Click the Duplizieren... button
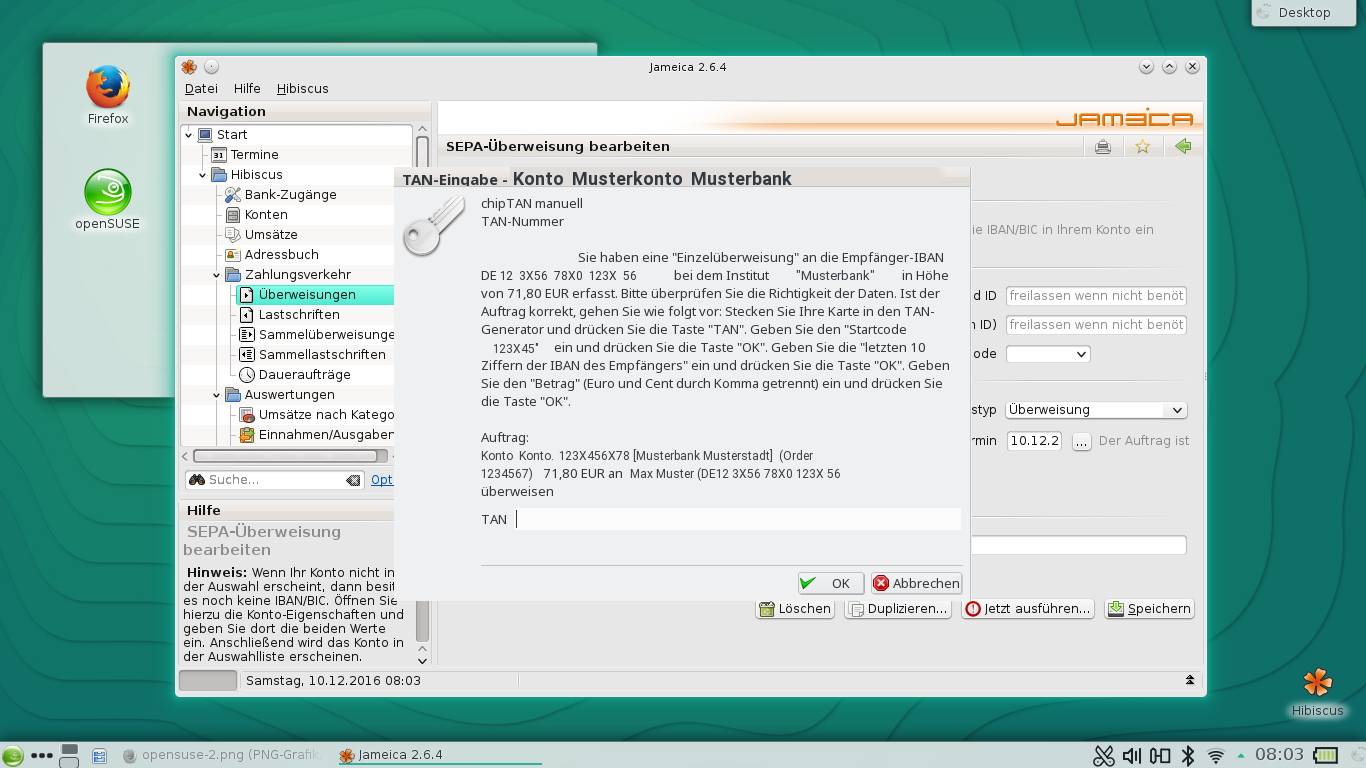This screenshot has height=768, width=1366. (897, 609)
